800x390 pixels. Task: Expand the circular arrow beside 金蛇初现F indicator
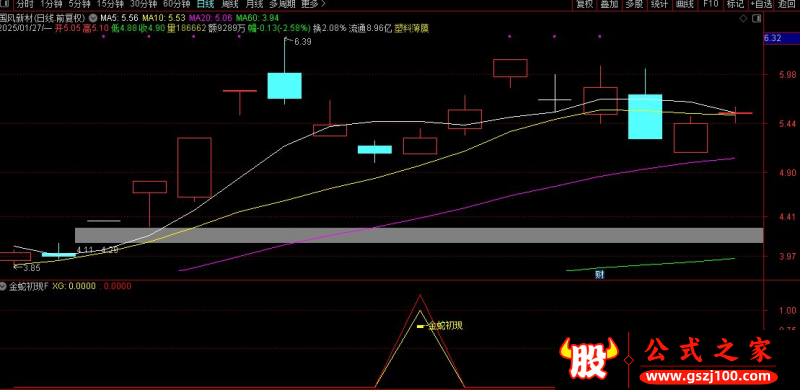pyautogui.click(x=4, y=286)
